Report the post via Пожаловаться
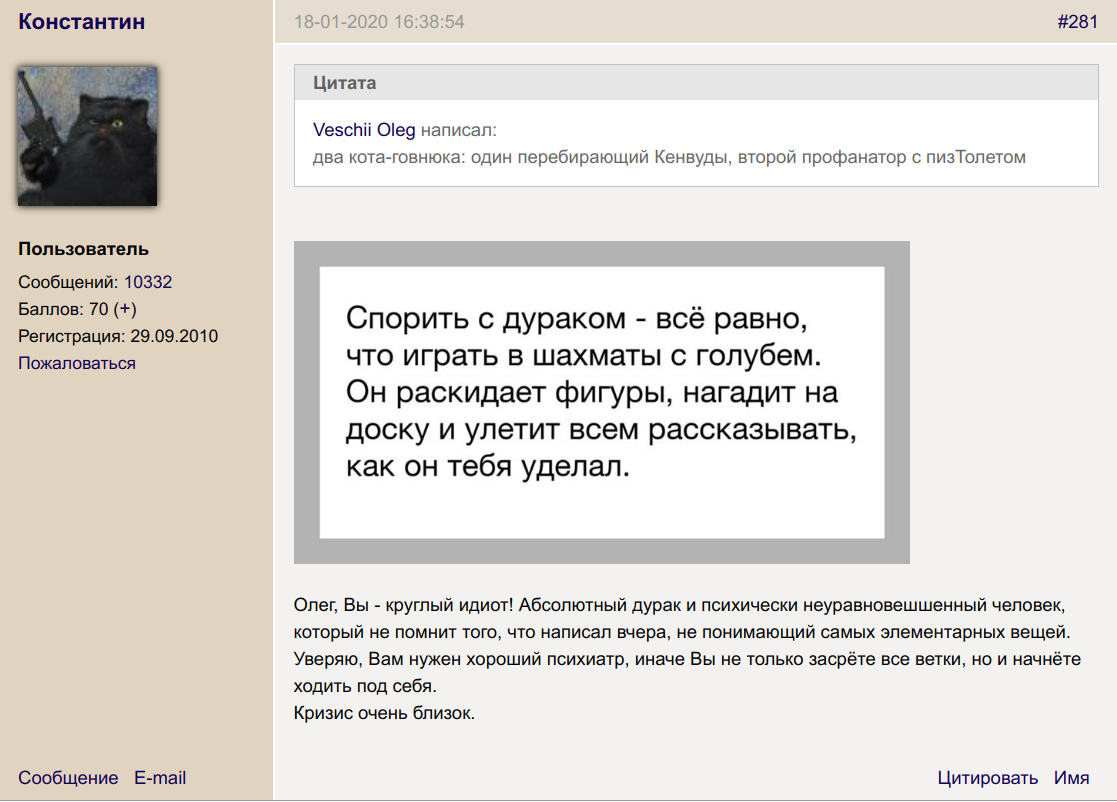The image size is (1117, 802). coord(77,363)
